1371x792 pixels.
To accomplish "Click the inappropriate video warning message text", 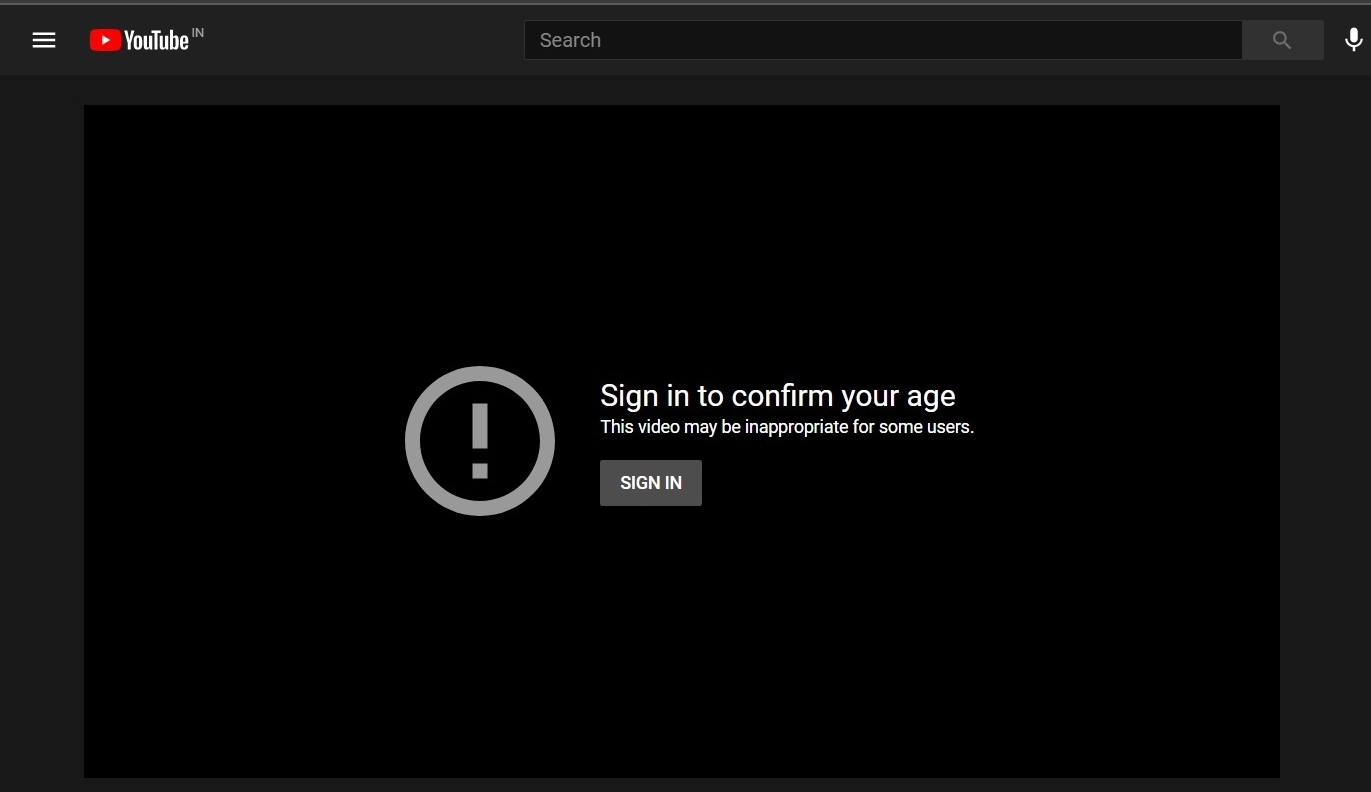I will pos(787,427).
